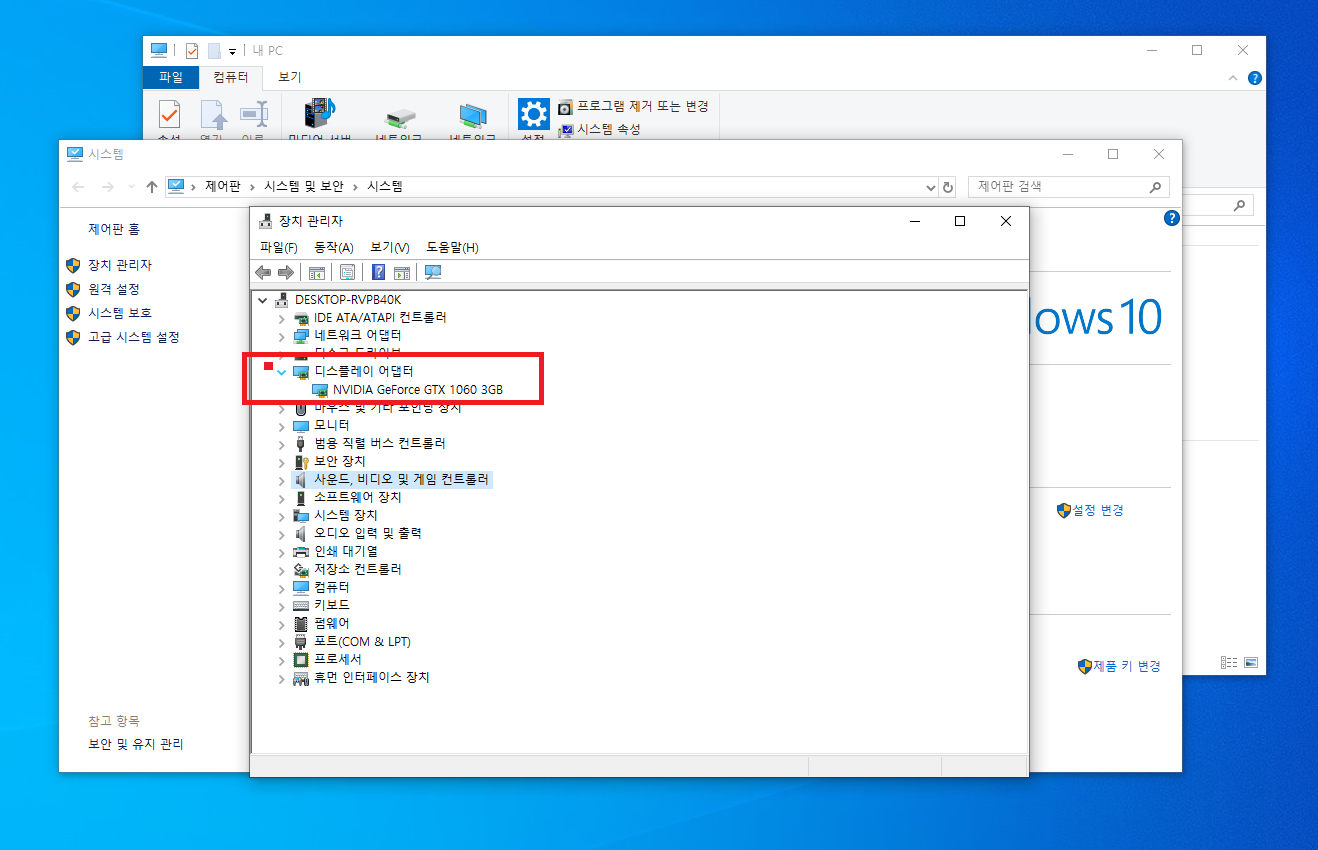Click 시스템 속성 in 내 PC ribbon
The width and height of the screenshot is (1318, 850).
[609, 129]
